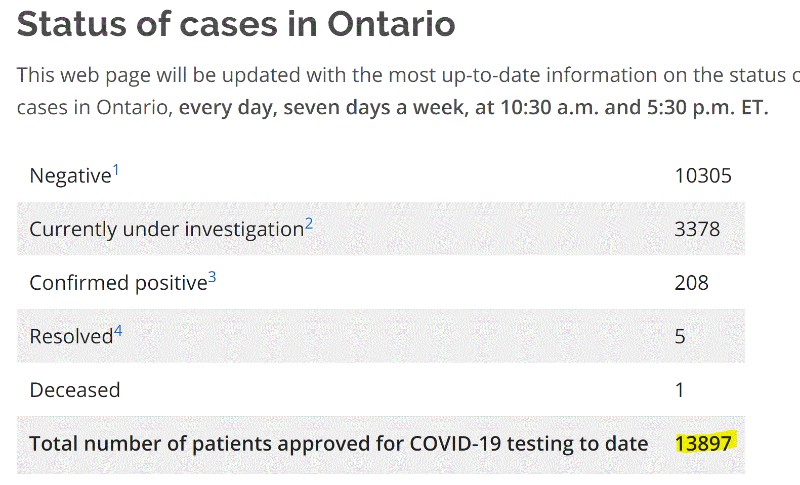Image resolution: width=800 pixels, height=485 pixels.
Task: Click the Total number of patients approved label
Action: point(339,444)
